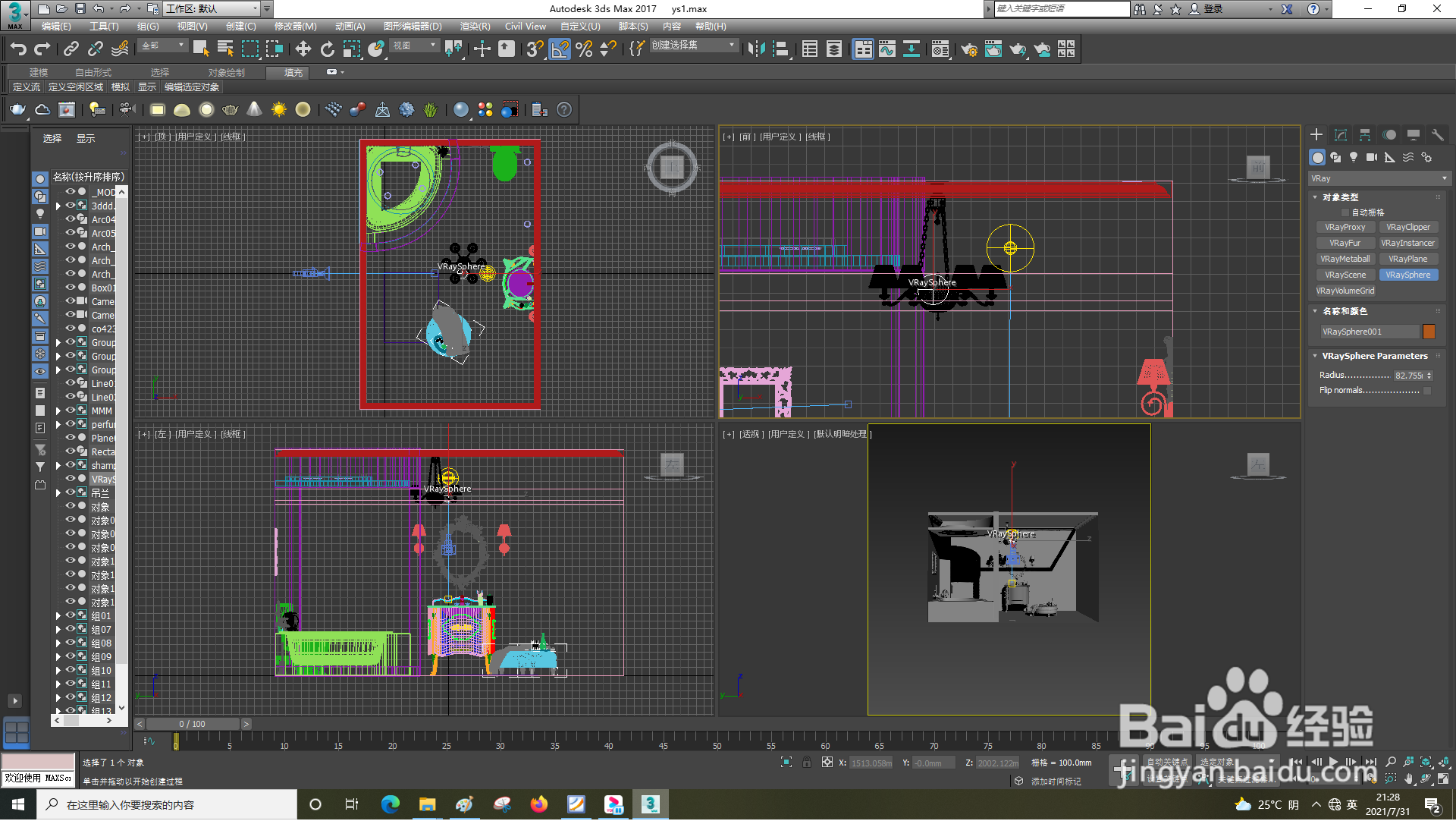Viewport: 1456px width, 821px height.
Task: Switch to the Modify panel tab icon
Action: click(x=1341, y=135)
